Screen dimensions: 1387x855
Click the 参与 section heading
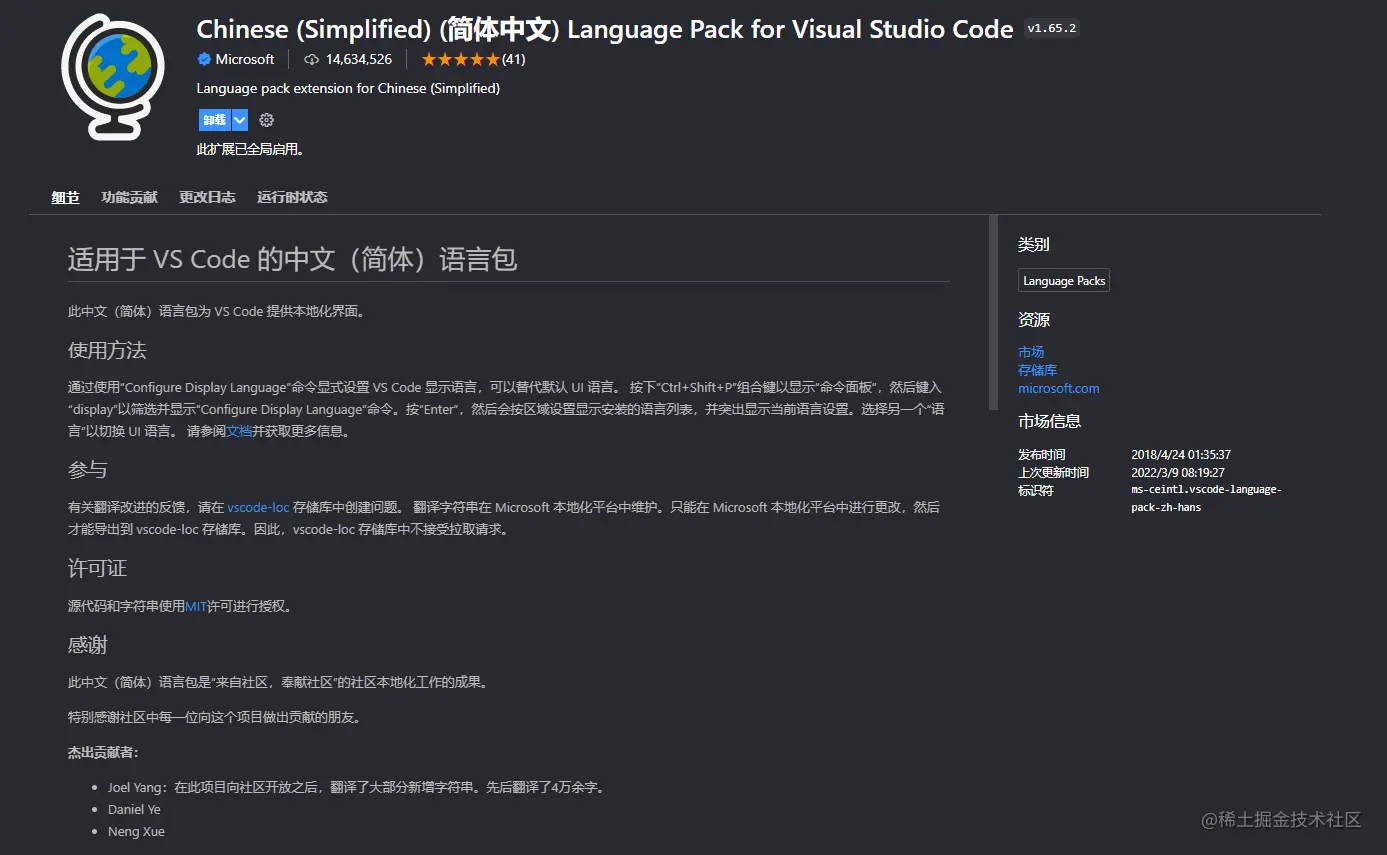[87, 469]
